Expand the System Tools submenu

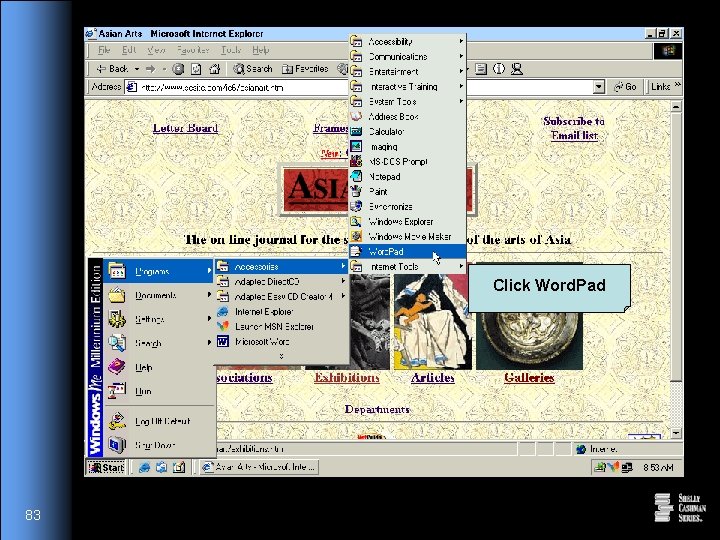408,101
